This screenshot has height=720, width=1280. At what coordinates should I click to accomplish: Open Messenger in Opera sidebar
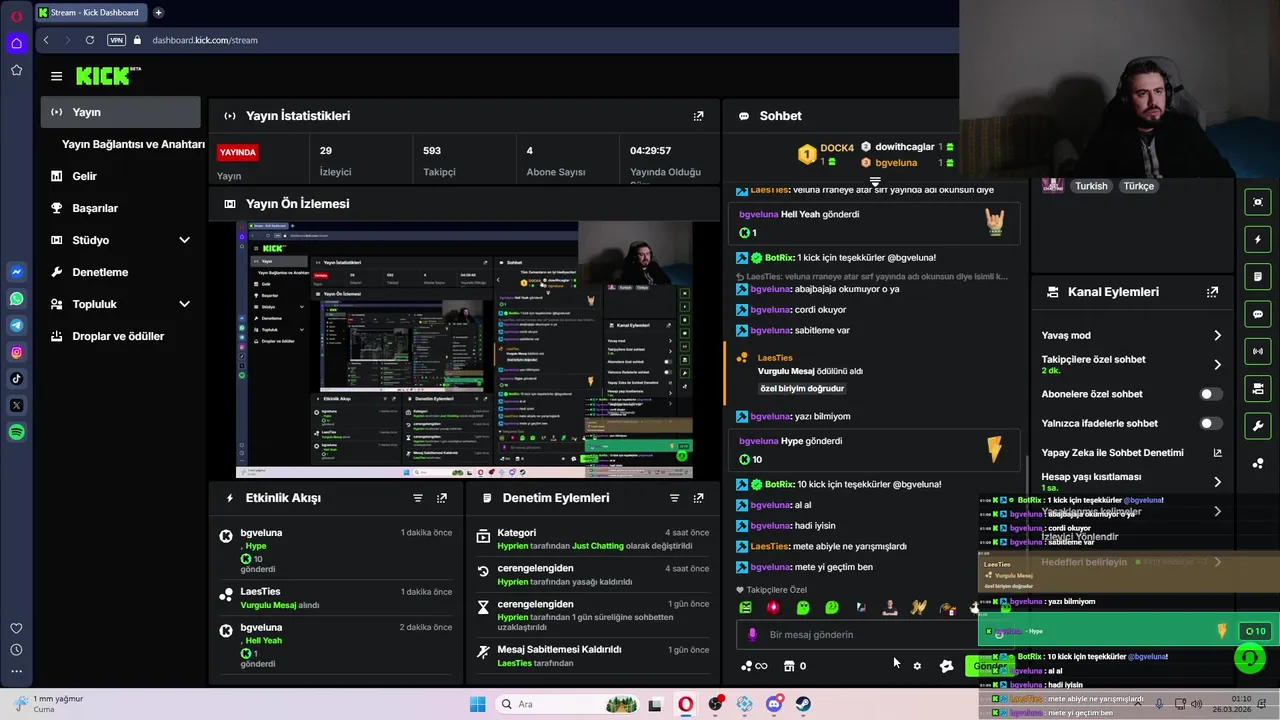16,272
